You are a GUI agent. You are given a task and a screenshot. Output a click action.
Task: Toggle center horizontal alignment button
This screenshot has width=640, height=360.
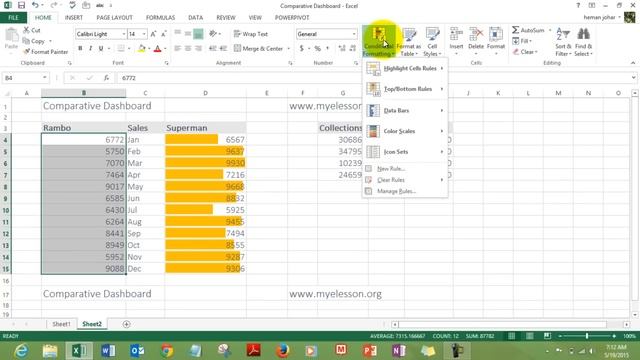pyautogui.click(x=188, y=48)
